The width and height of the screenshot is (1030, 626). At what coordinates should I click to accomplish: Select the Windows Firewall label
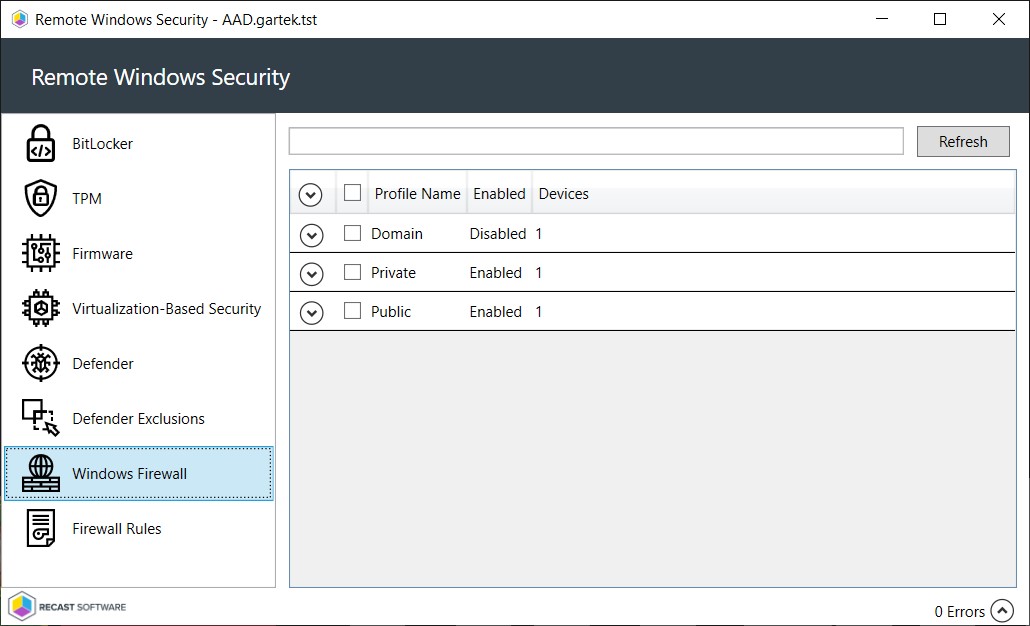click(129, 474)
